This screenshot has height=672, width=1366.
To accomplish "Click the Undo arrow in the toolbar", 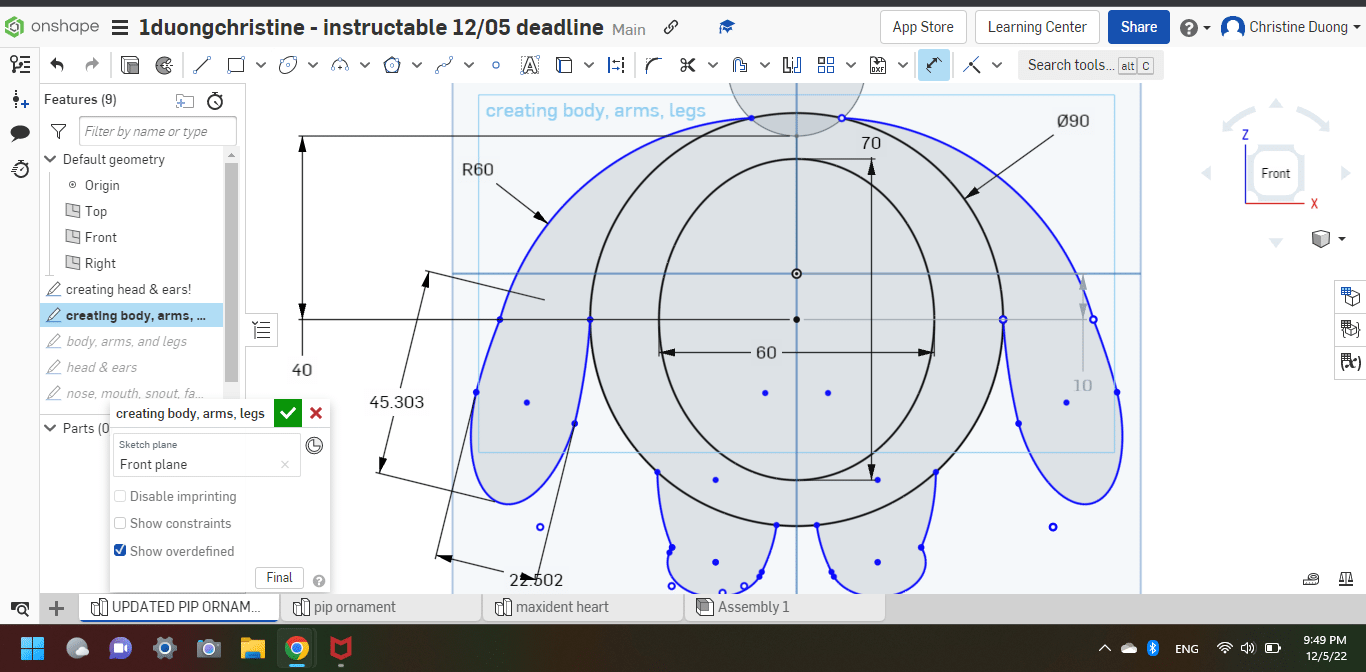I will pos(57,65).
